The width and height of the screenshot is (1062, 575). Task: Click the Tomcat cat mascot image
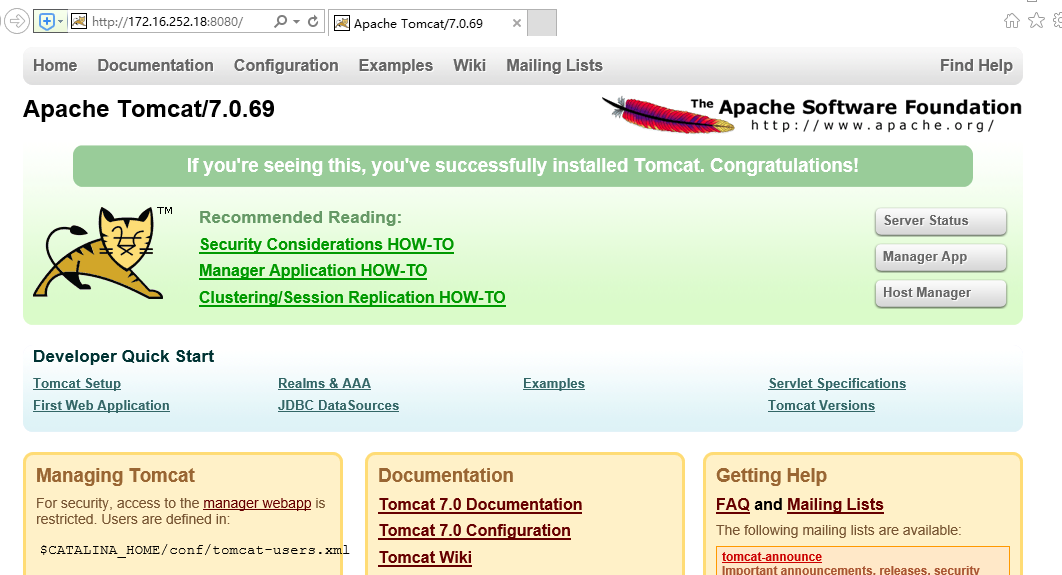(102, 252)
